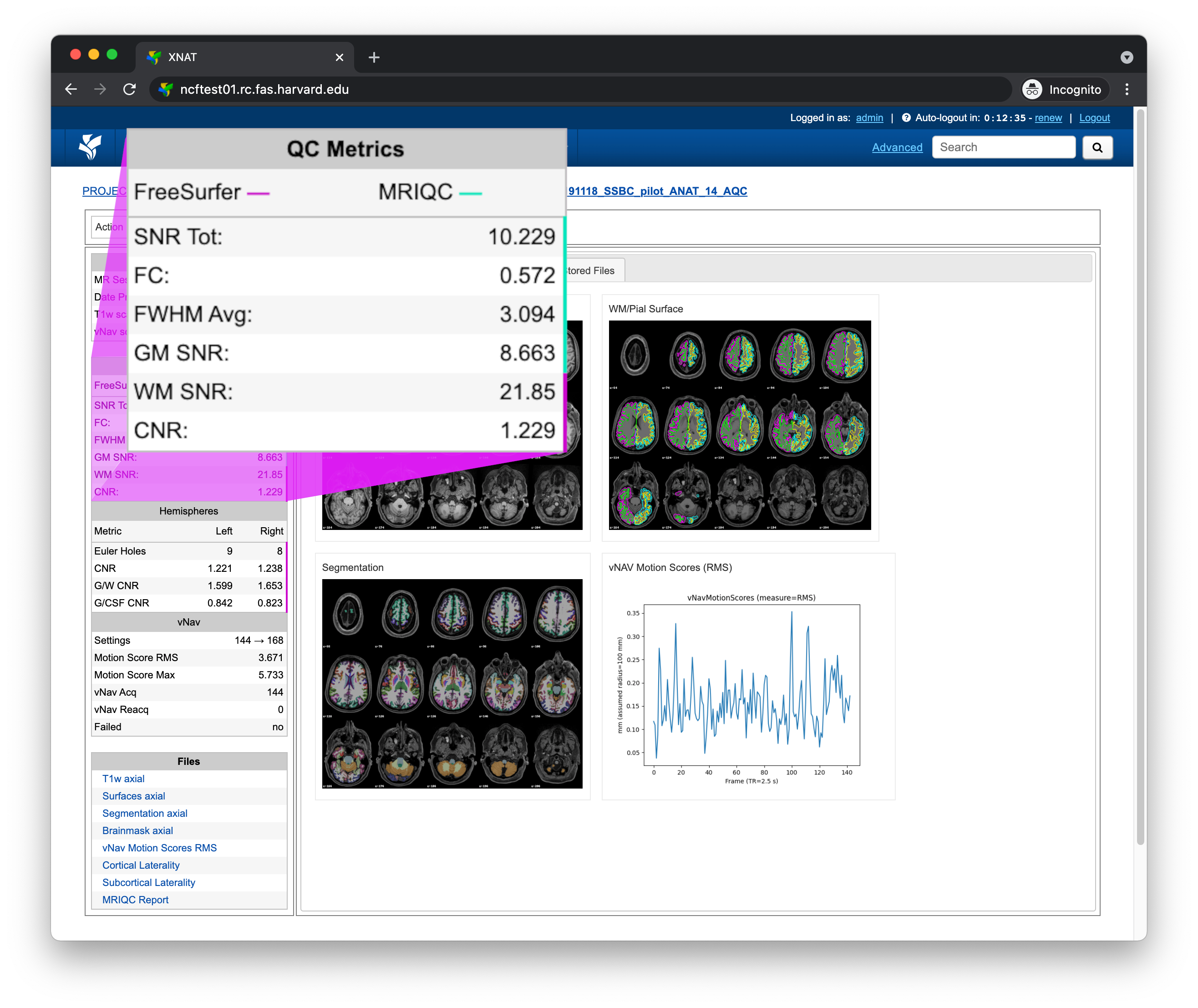Image resolution: width=1198 pixels, height=1008 pixels.
Task: Click the address bar URL
Action: click(264, 89)
